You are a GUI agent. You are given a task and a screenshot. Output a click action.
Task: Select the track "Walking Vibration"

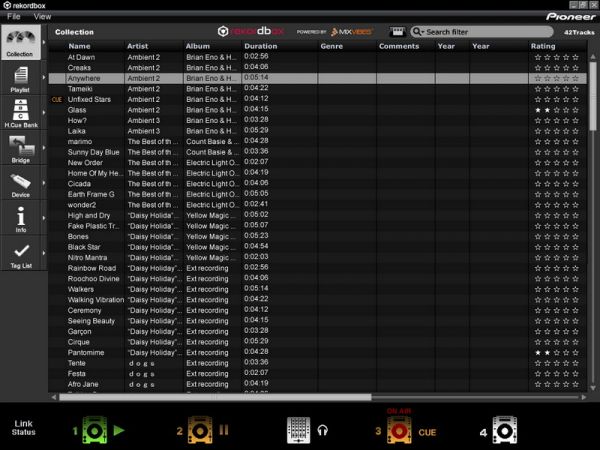(317, 300)
